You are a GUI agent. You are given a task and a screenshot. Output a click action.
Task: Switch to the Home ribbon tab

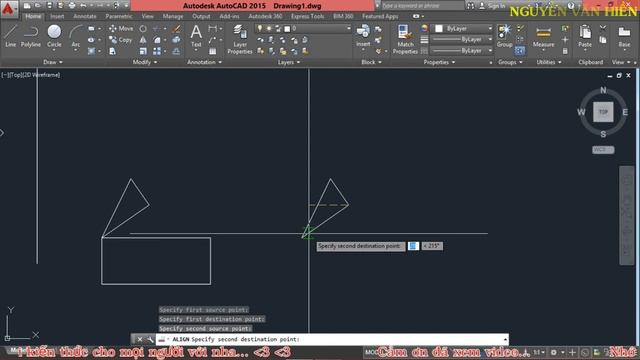pos(33,16)
